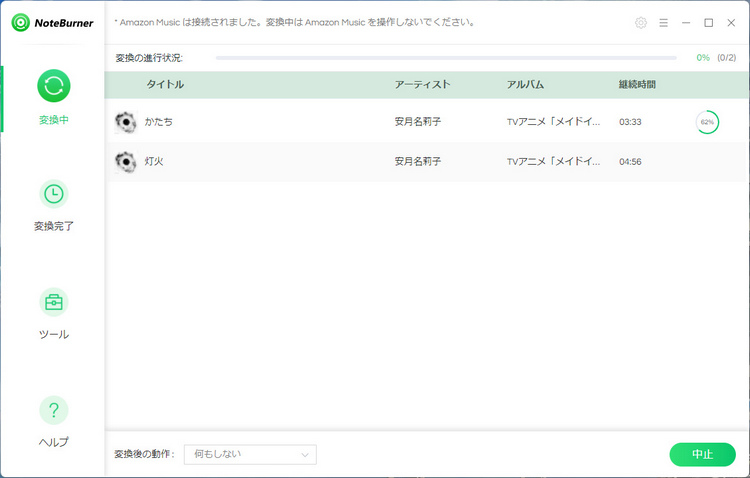Click the アルバム column header
750x478 pixels.
tap(525, 84)
